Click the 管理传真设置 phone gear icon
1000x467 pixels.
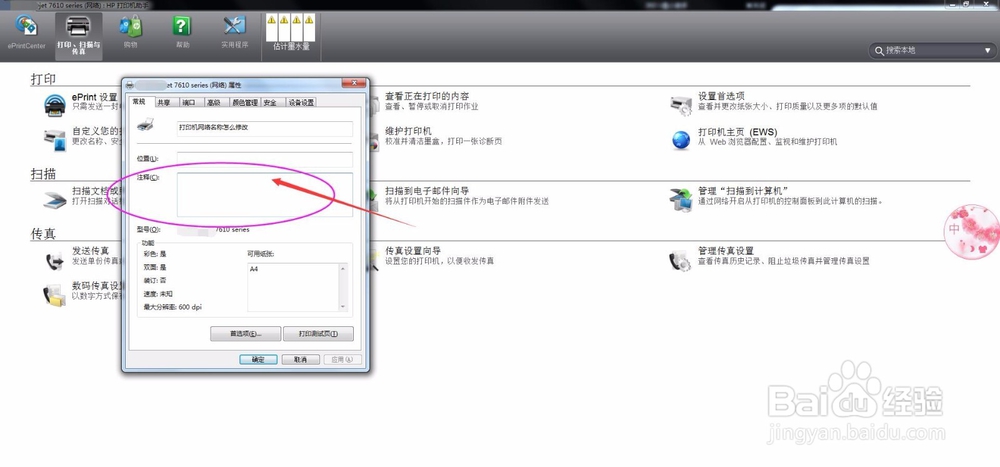coord(680,261)
